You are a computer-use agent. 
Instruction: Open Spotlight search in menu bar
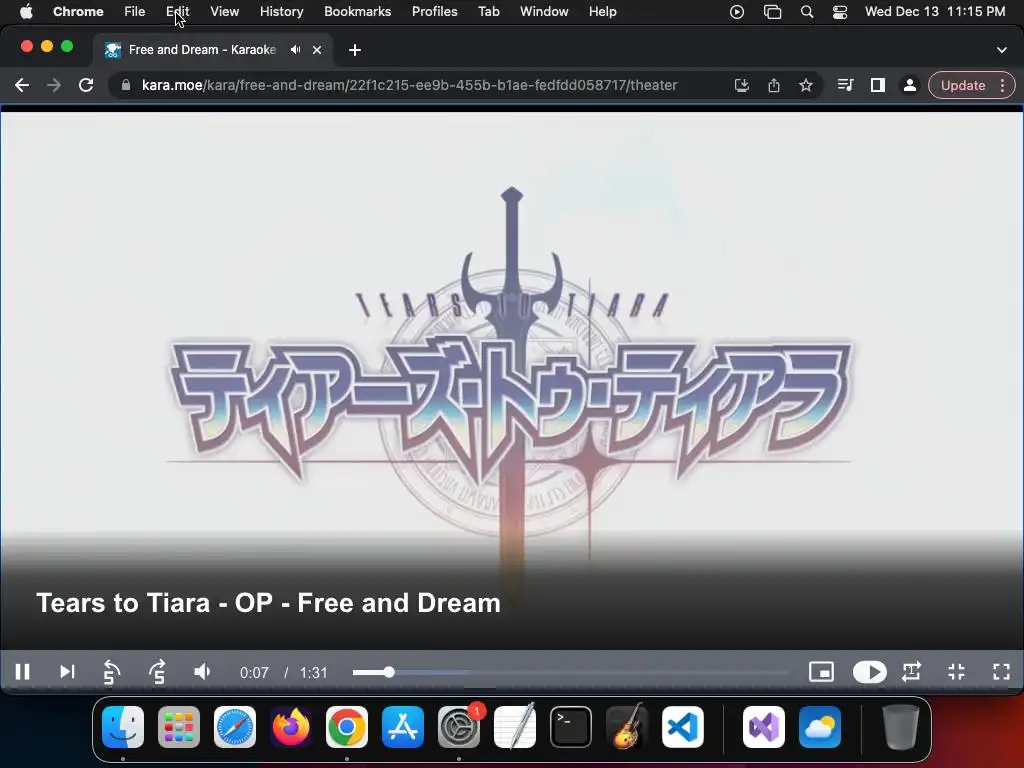pyautogui.click(x=807, y=12)
